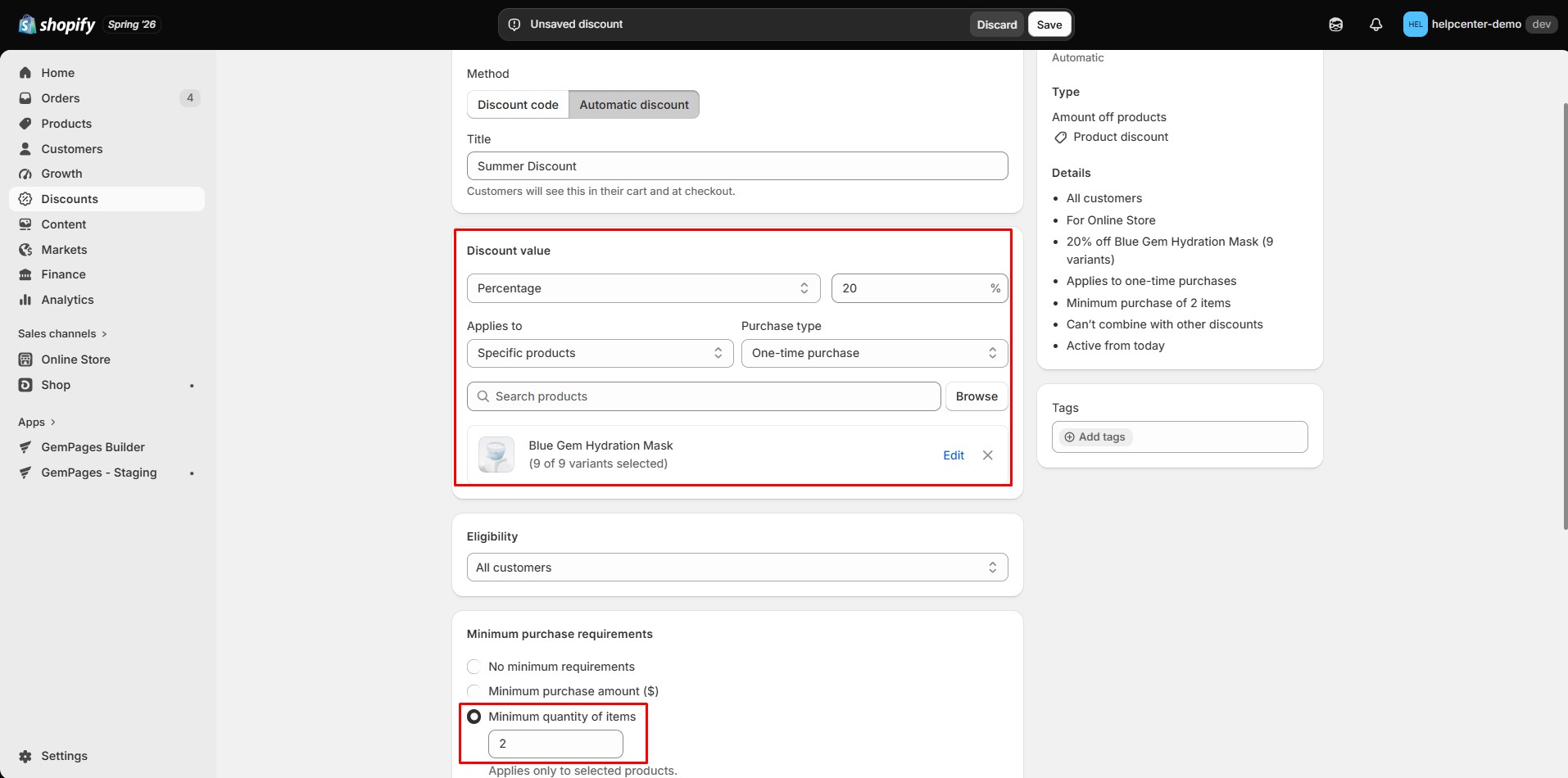Click the Product discount tag icon
Viewport: 1568px width, 778px height.
tap(1061, 138)
